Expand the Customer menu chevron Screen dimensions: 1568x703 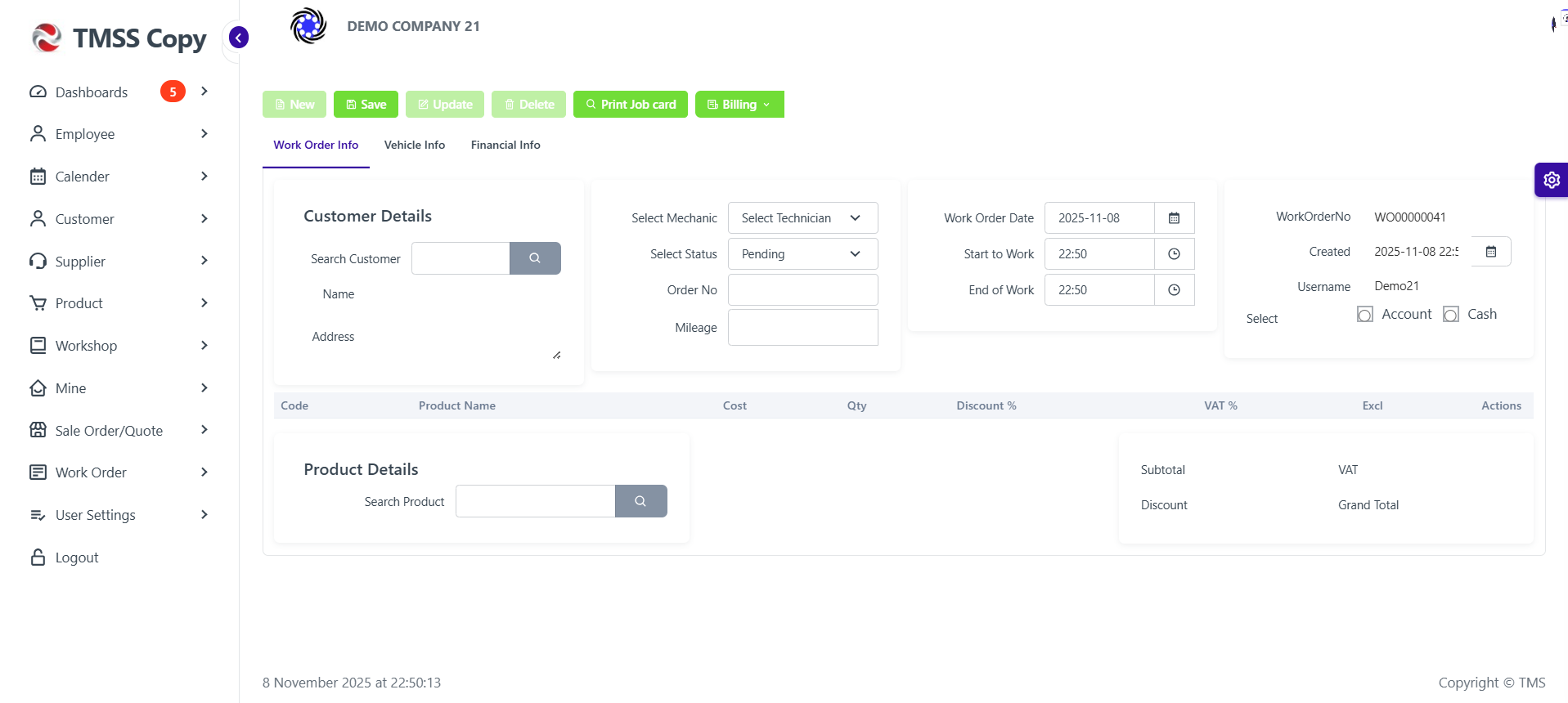pyautogui.click(x=204, y=218)
